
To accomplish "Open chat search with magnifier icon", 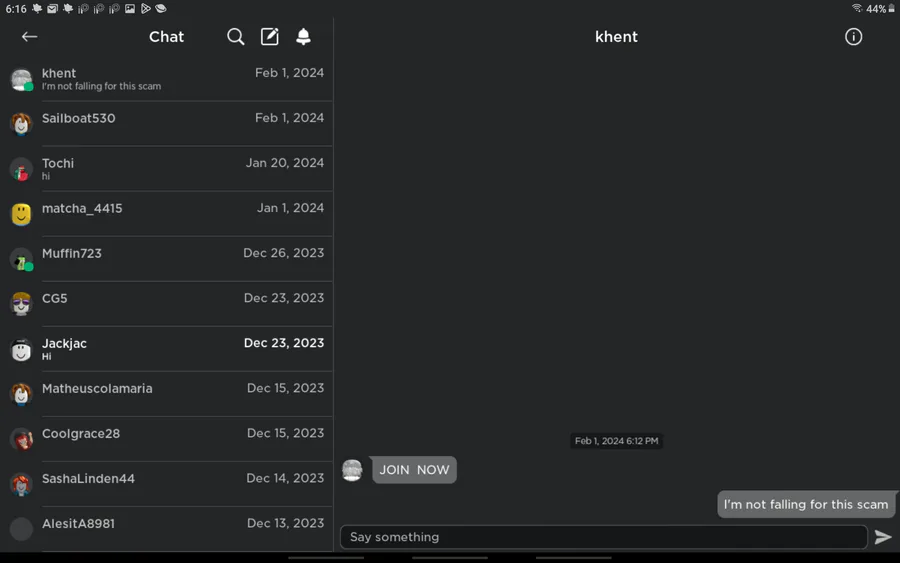I will pyautogui.click(x=235, y=37).
